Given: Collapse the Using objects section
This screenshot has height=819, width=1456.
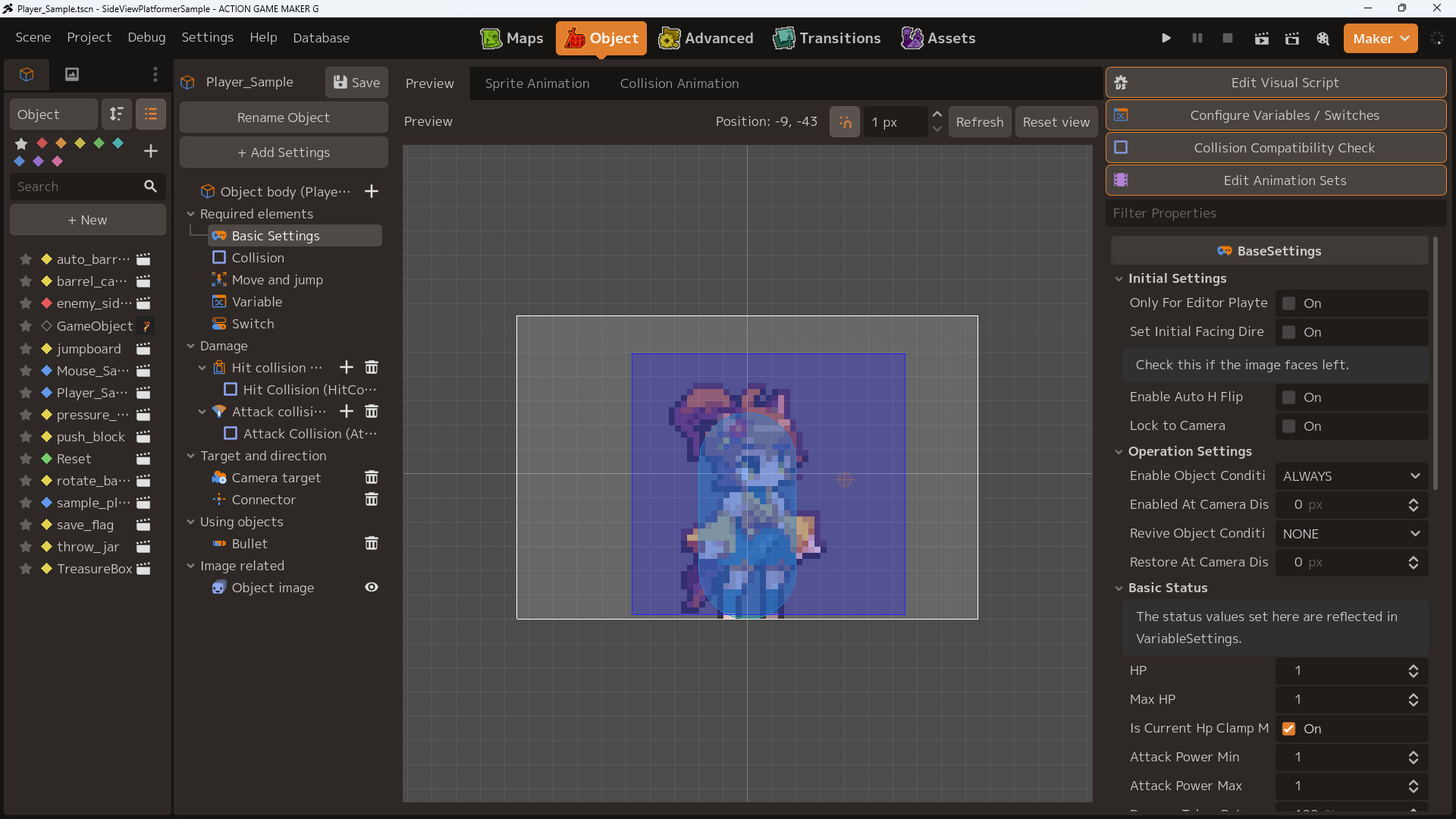Looking at the screenshot, I should (x=191, y=522).
